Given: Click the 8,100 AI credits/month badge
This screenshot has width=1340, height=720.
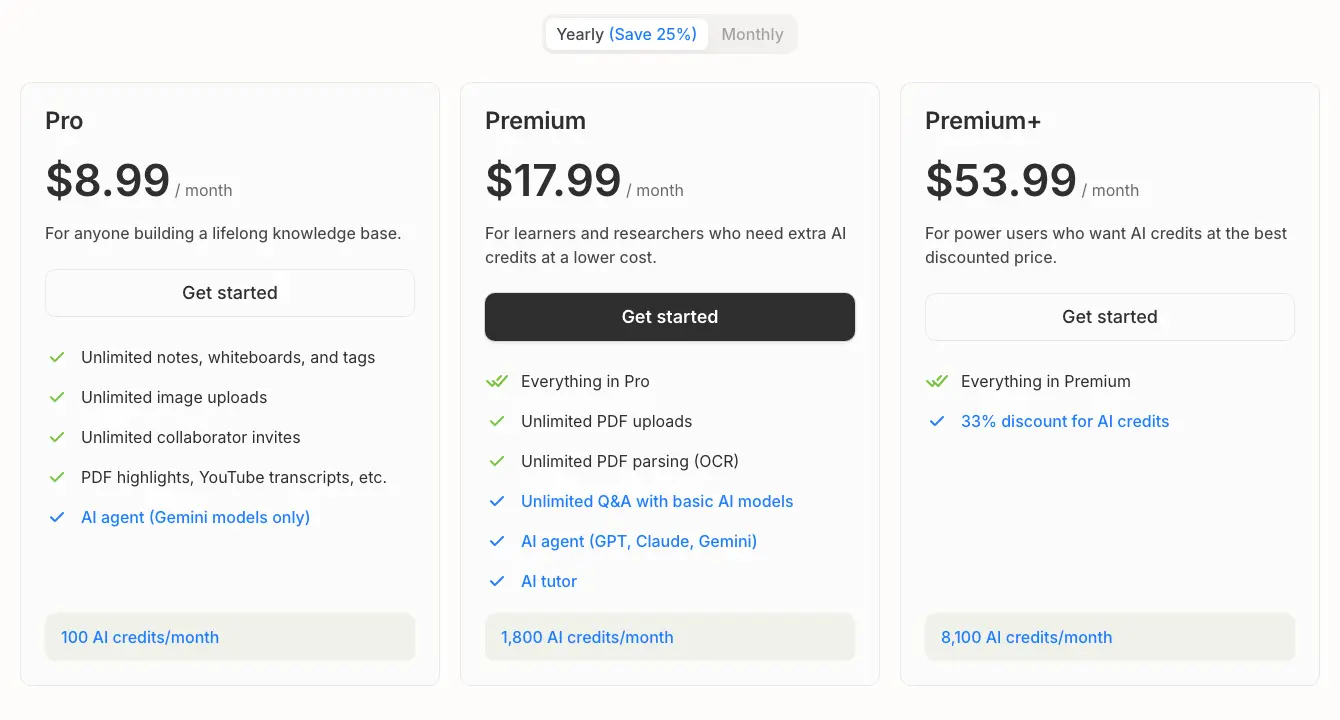Looking at the screenshot, I should (1110, 637).
